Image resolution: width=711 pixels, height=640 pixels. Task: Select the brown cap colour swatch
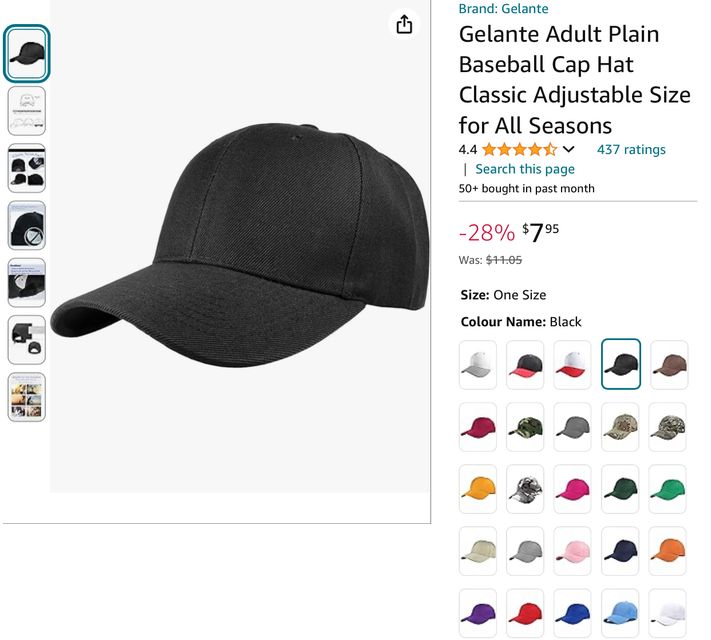(669, 364)
